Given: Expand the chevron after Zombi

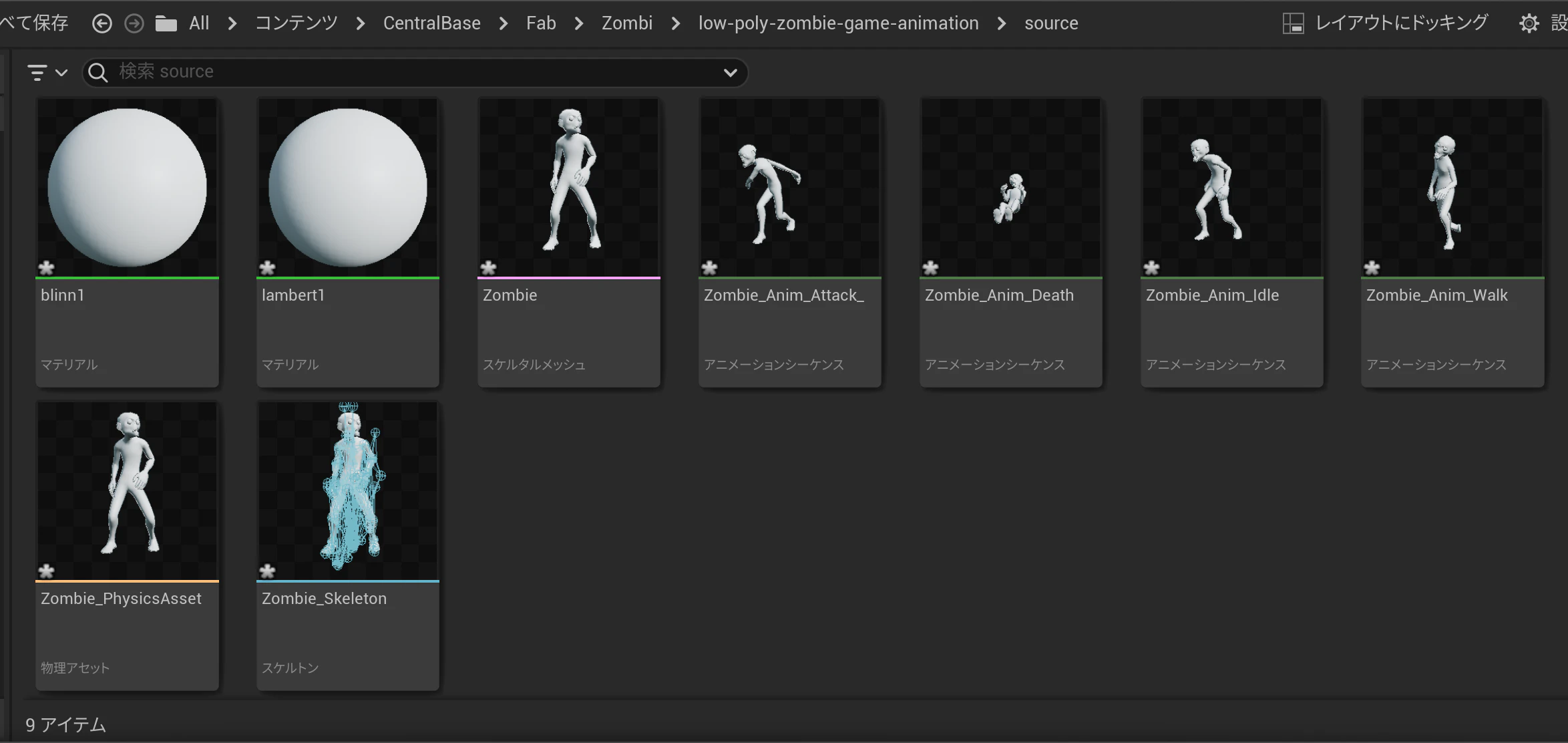Looking at the screenshot, I should pos(676,23).
